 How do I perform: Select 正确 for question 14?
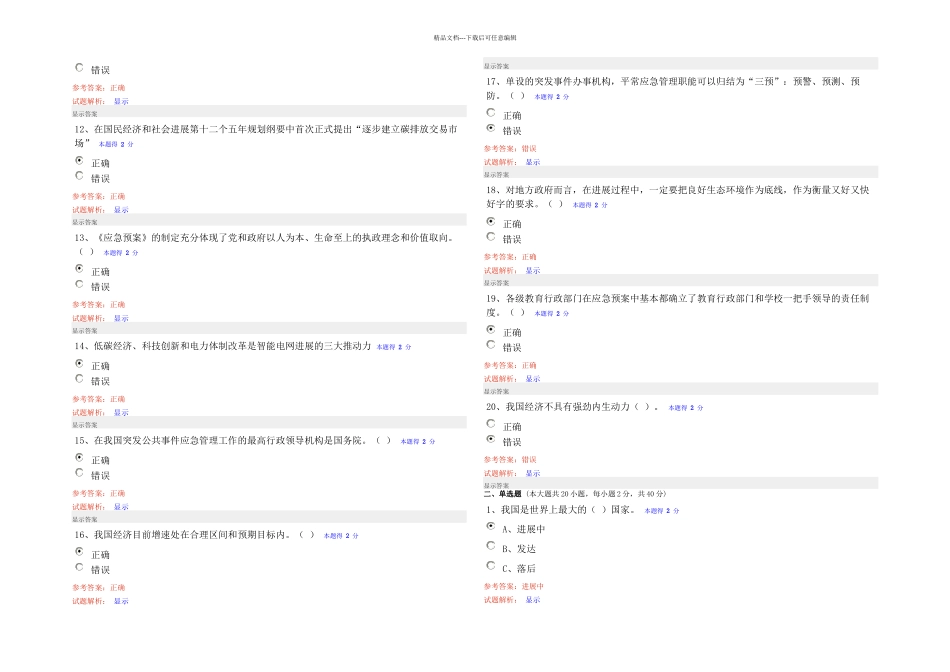79,364
